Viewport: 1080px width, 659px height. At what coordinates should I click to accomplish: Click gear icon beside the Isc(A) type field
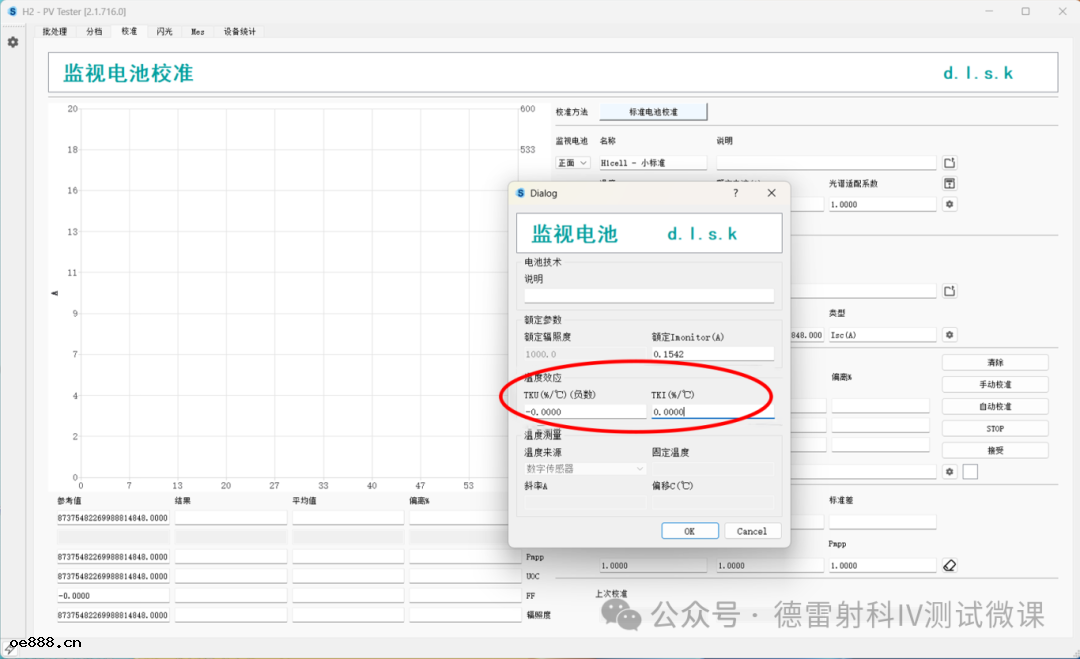coord(950,335)
